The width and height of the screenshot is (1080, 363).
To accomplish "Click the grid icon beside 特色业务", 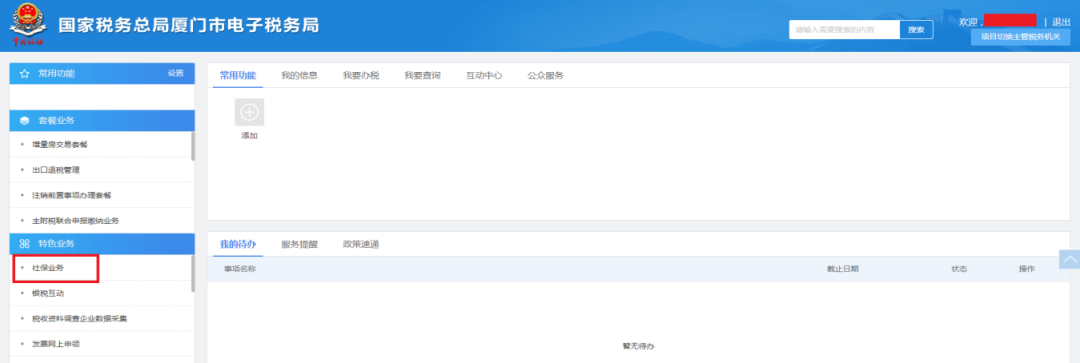I will tap(24, 244).
